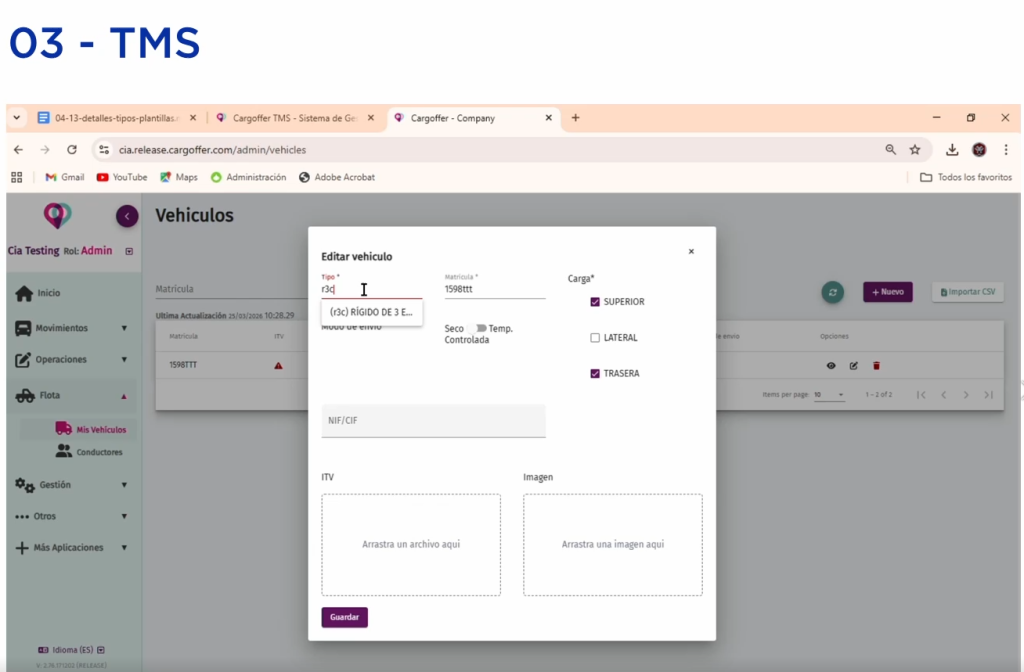Click the red ITV warning triangle
This screenshot has width=1024, height=672.
(x=278, y=366)
